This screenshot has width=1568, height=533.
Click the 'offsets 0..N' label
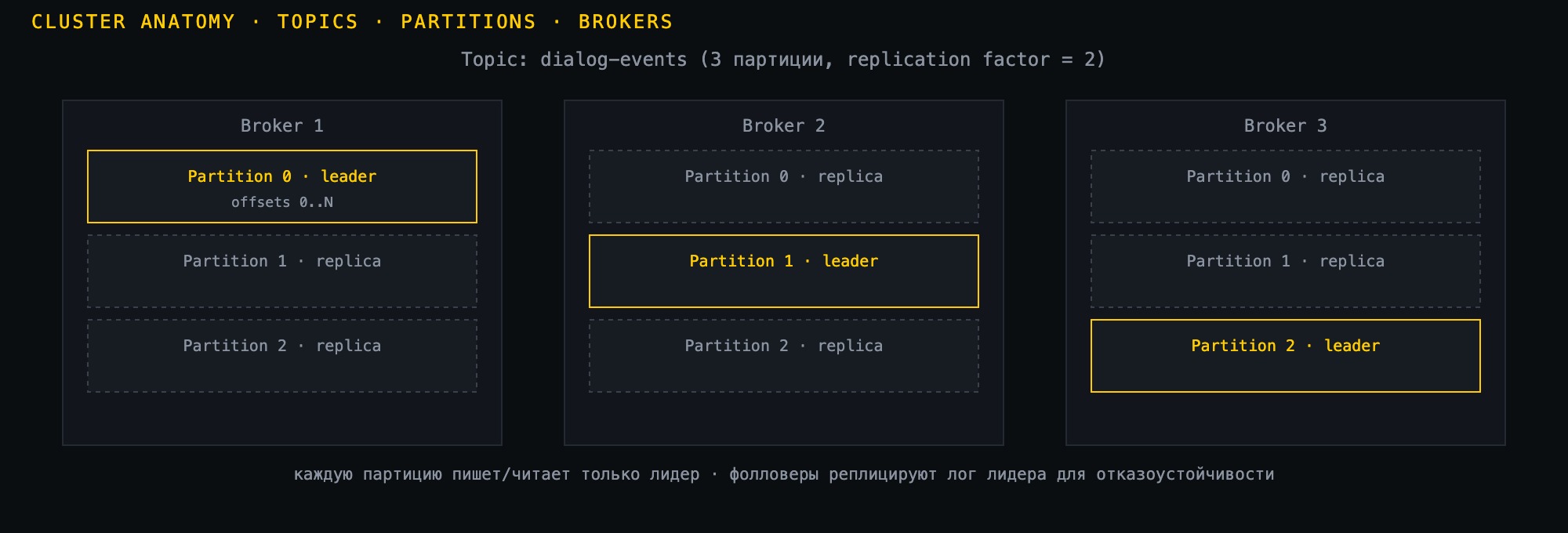click(282, 202)
